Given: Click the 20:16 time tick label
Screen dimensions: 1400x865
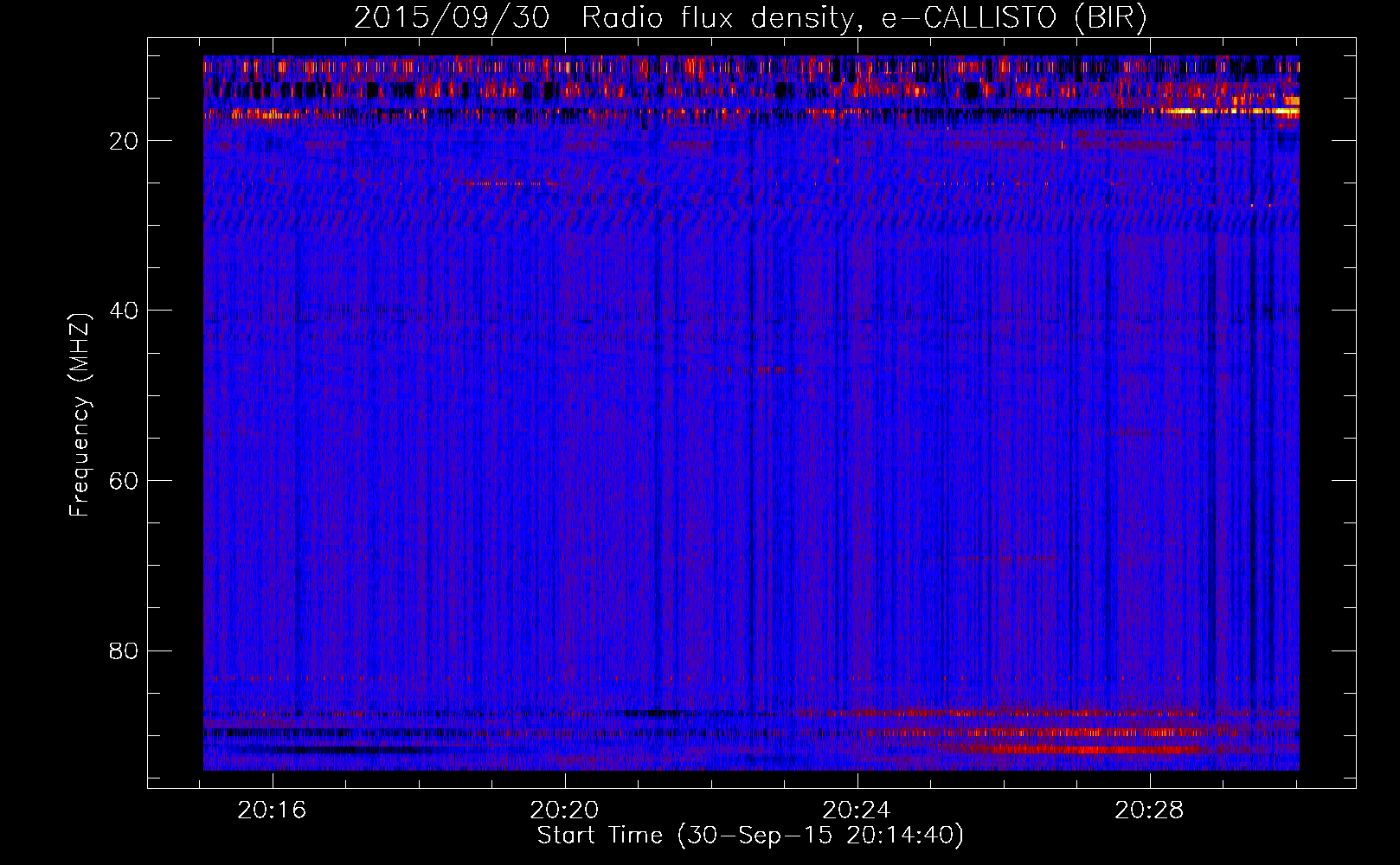Looking at the screenshot, I should pyautogui.click(x=273, y=811).
